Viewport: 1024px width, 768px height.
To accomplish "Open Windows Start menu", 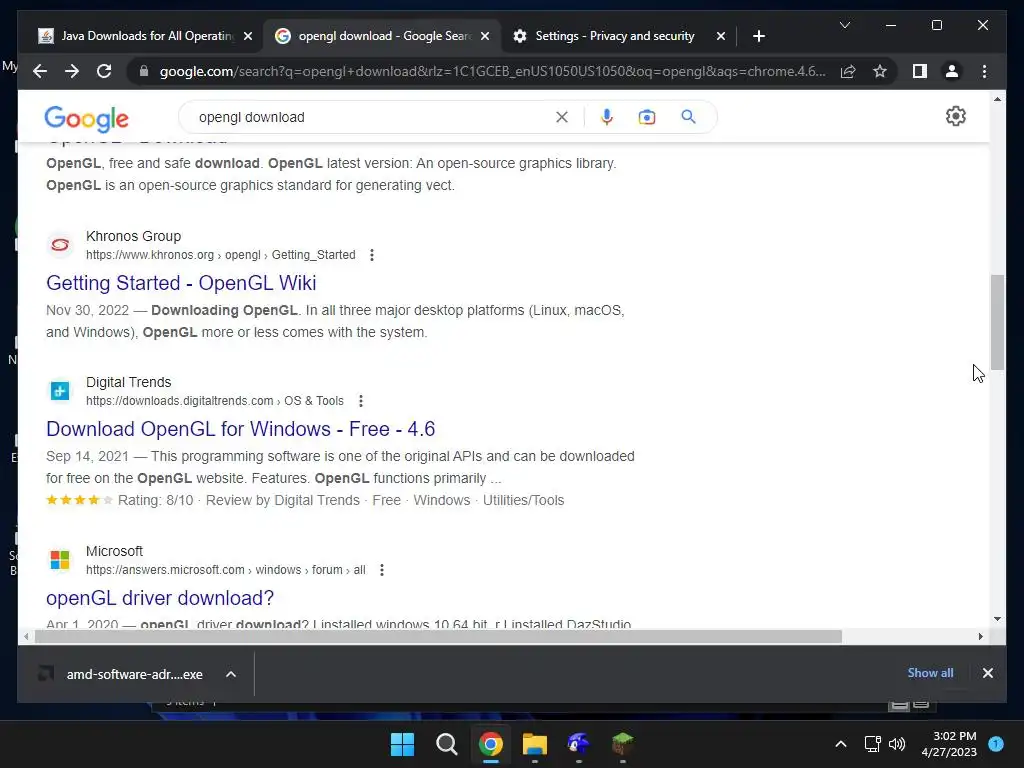I will click(x=402, y=744).
